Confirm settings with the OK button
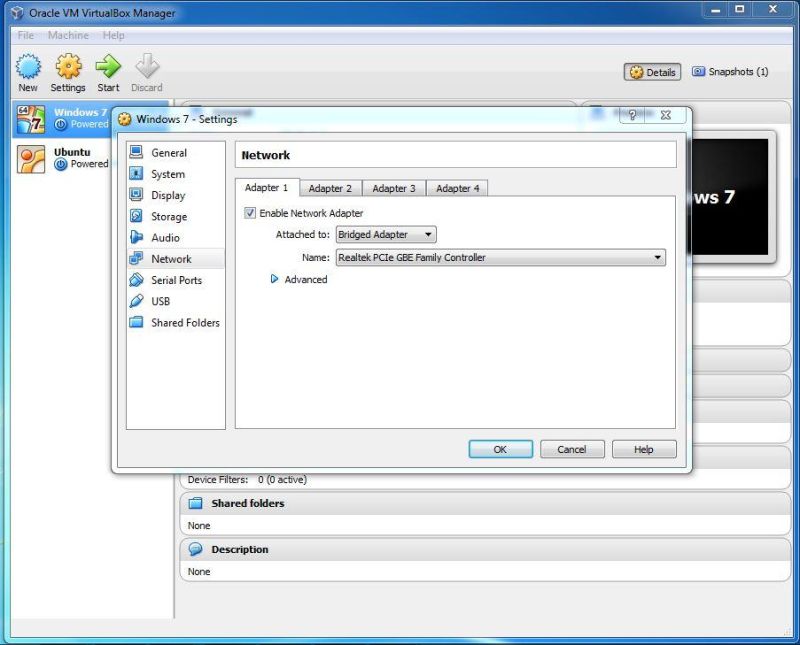This screenshot has height=645, width=800. coord(500,449)
